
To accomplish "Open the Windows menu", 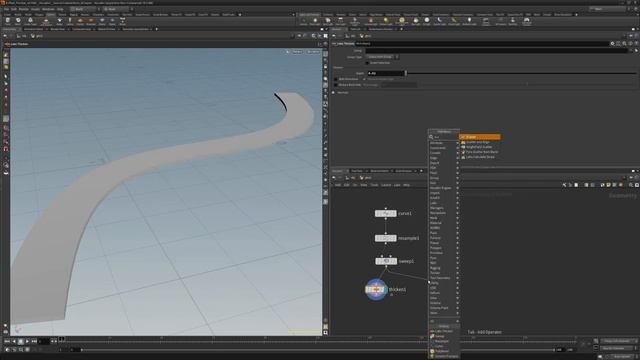I will coord(48,9).
